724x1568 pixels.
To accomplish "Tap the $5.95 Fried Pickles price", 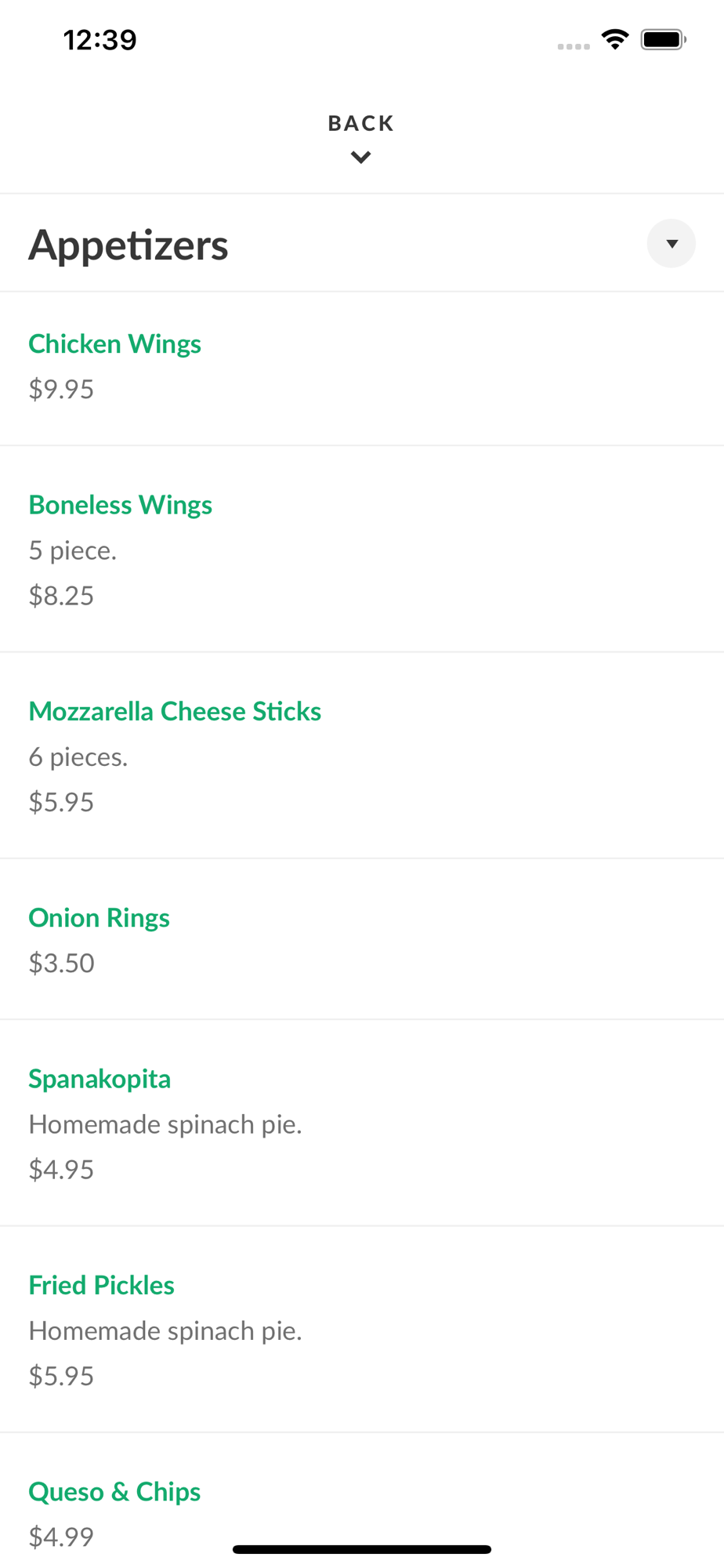I will coord(61,1376).
